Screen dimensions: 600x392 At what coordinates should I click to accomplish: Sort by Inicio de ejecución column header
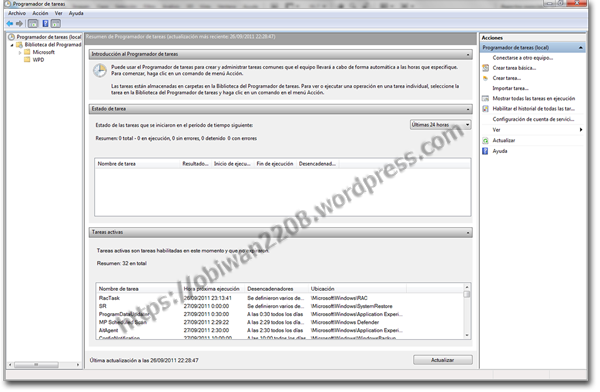click(232, 164)
